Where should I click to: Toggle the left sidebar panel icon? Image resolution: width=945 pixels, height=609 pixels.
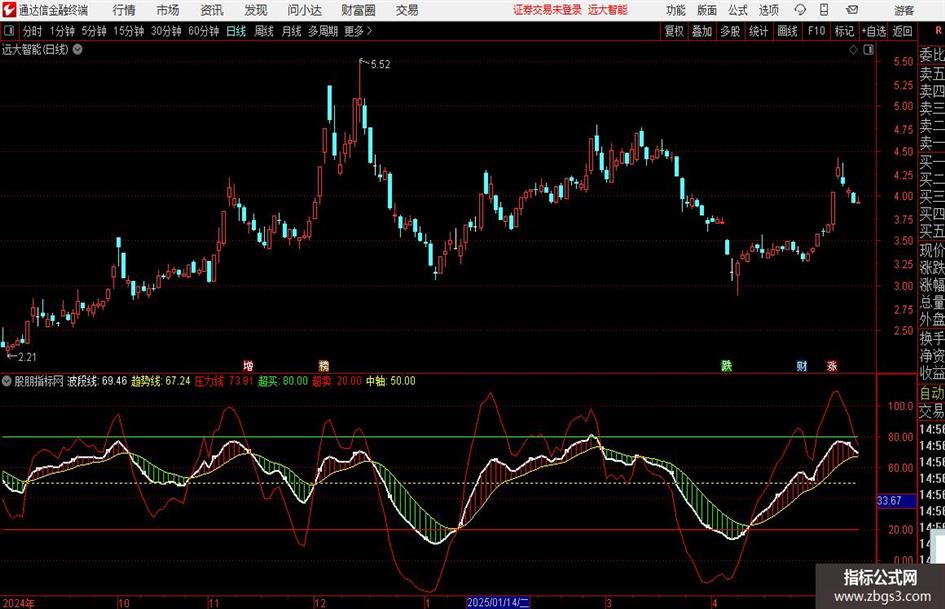pos(9,31)
